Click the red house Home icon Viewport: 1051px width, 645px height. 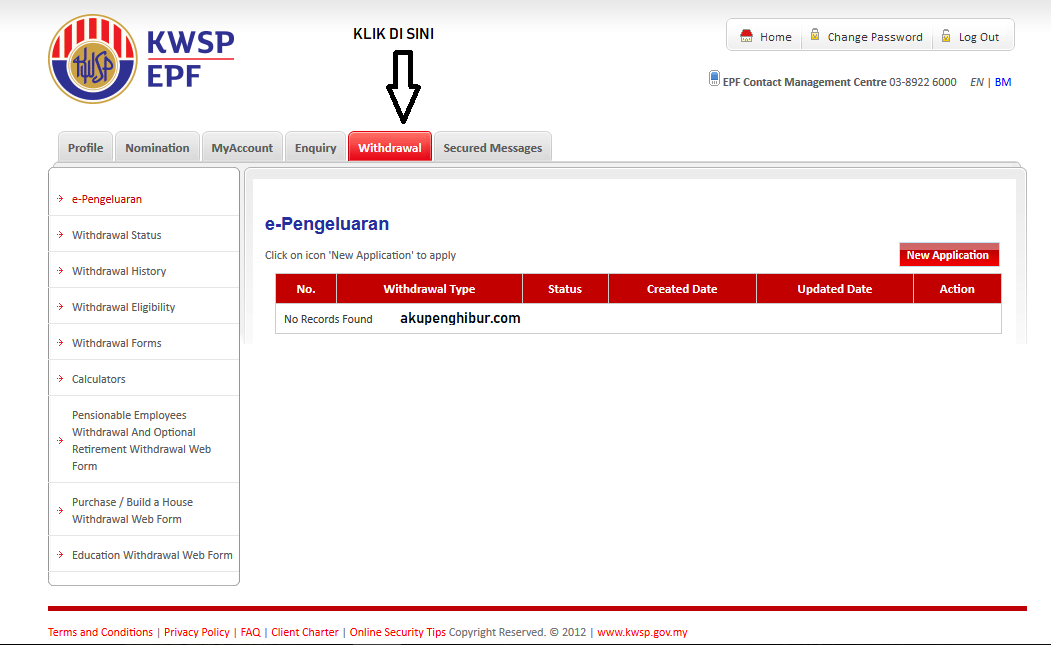(746, 36)
